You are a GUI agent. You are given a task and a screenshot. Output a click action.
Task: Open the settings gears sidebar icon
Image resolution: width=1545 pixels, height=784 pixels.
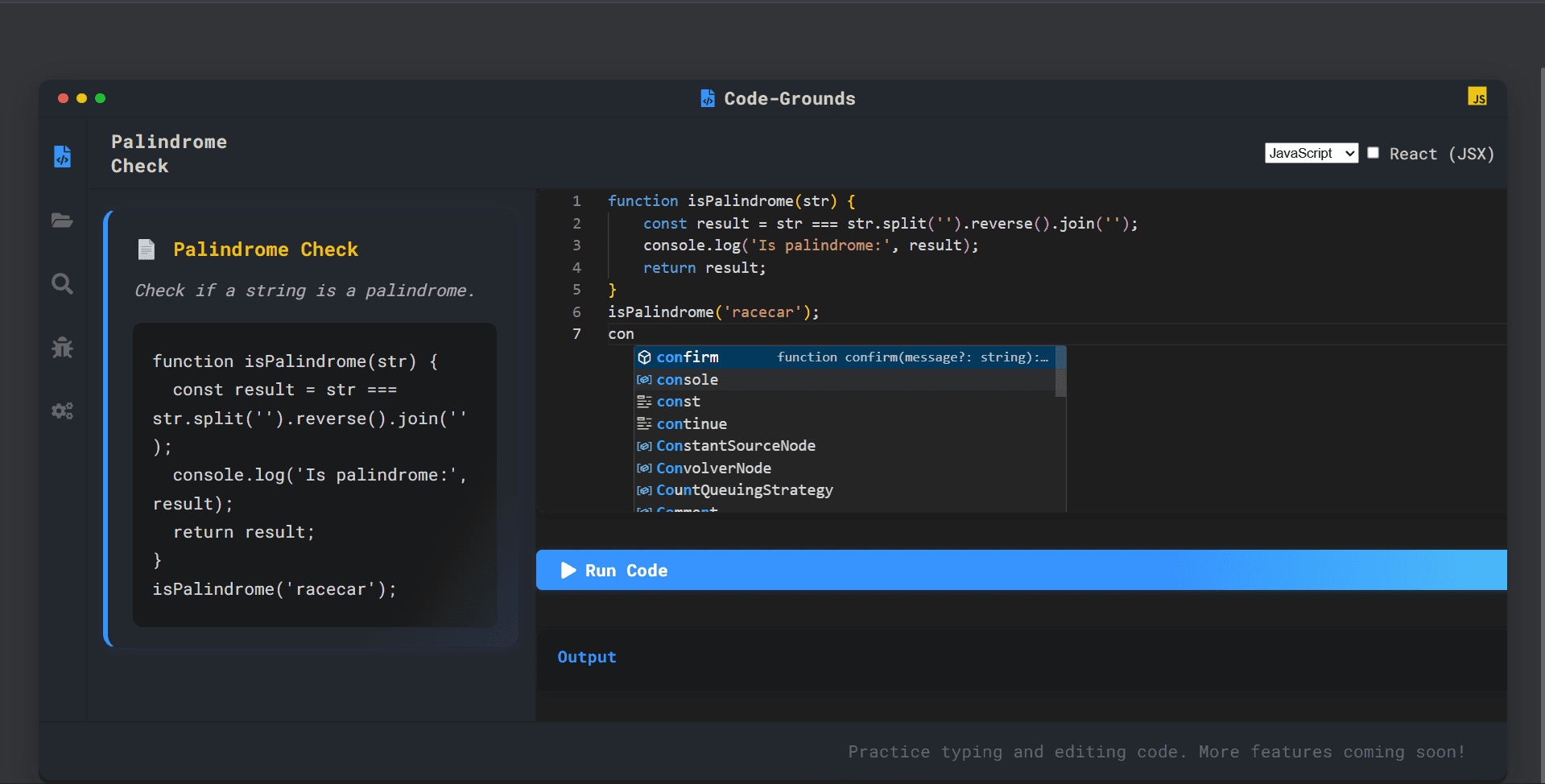[62, 411]
